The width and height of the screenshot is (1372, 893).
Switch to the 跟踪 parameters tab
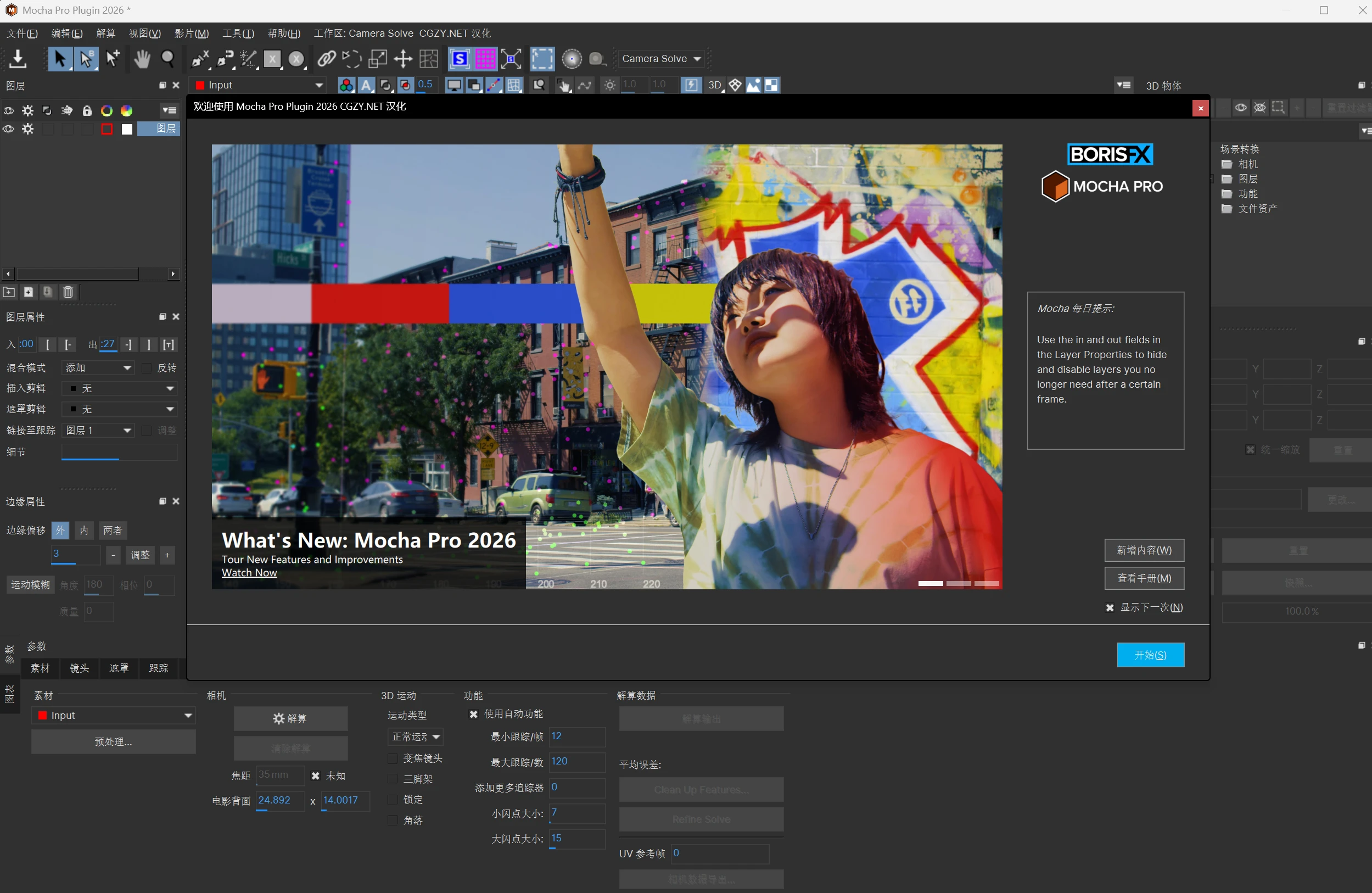click(x=159, y=668)
